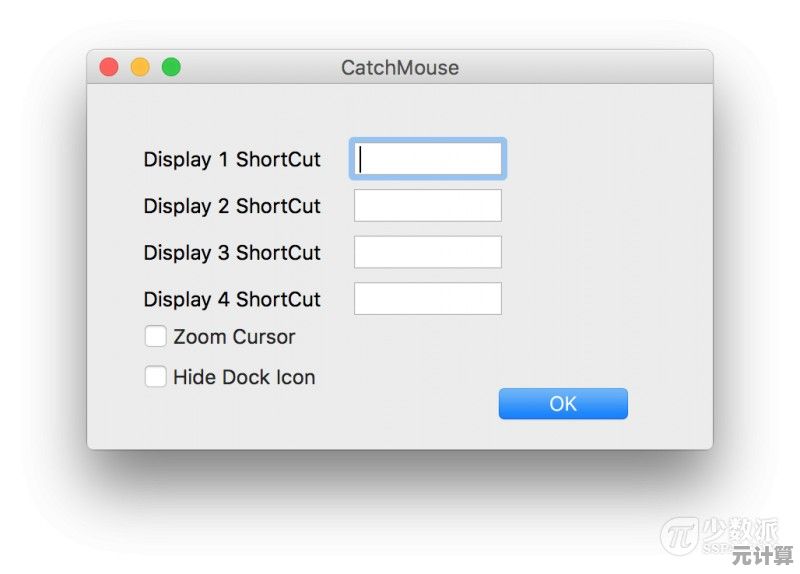Click the "Display 4 ShortCut" label text
The width and height of the screenshot is (800, 574).
point(232,299)
